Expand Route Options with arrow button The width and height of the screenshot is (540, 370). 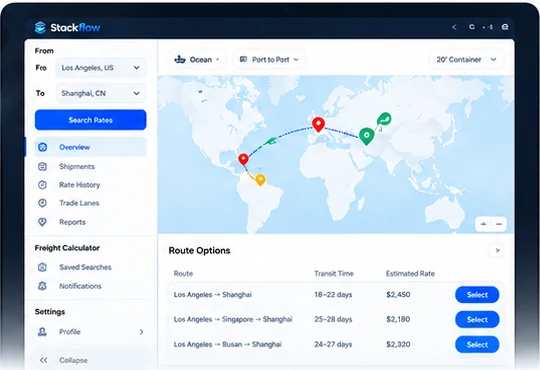click(x=497, y=250)
